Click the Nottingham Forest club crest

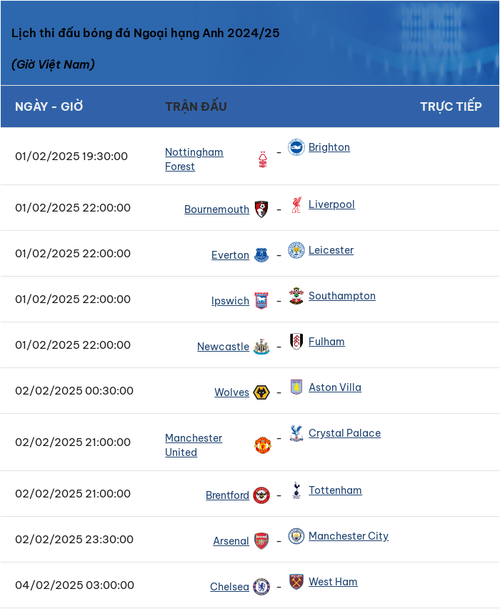(x=263, y=159)
